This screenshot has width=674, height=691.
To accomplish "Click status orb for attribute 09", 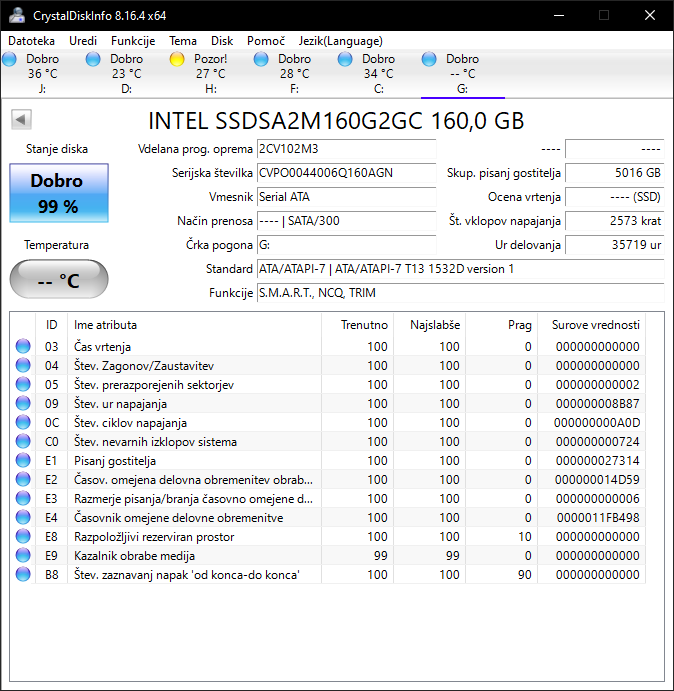I will coord(23,403).
